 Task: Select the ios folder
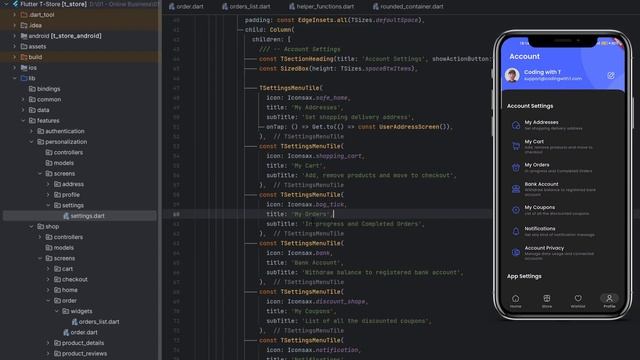click(29, 68)
